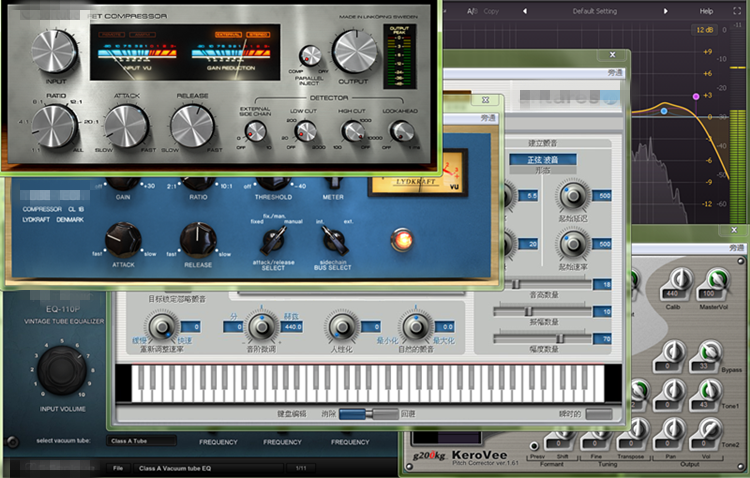Click the piano keyboard in the pitch plugin
Image resolution: width=750 pixels, height=478 pixels.
coord(368,383)
